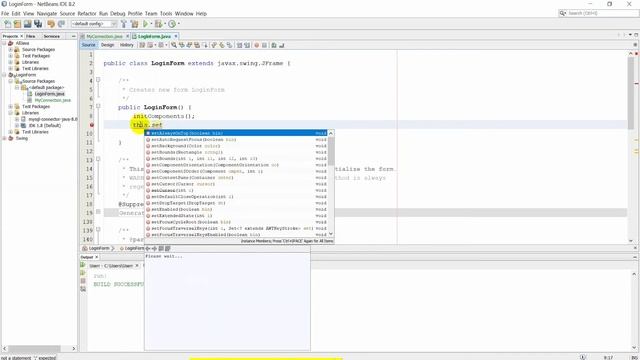640x360 pixels.
Task: Expand Generated Code fold at line 19
Action: tap(98, 212)
